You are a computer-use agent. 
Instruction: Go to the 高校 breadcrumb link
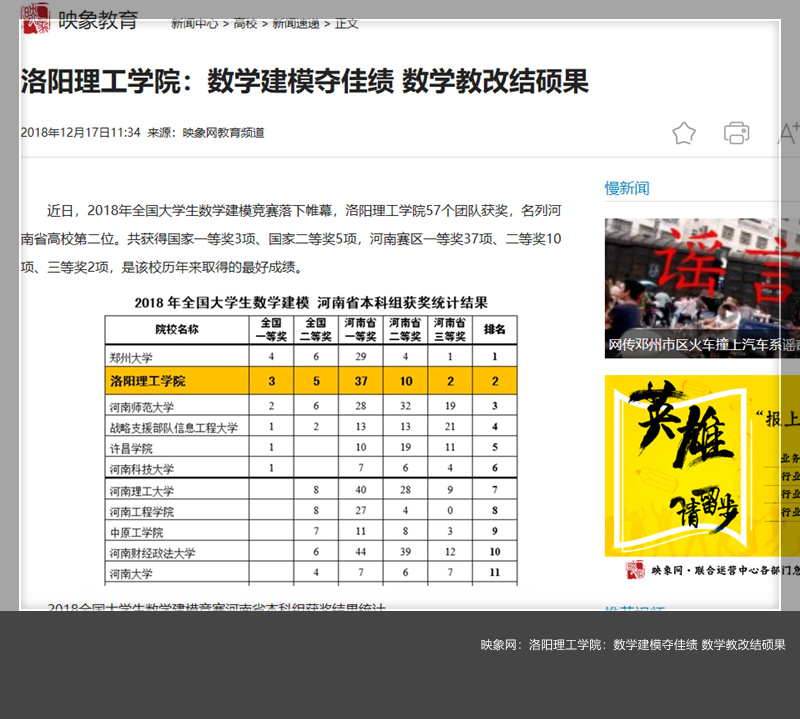(x=245, y=23)
